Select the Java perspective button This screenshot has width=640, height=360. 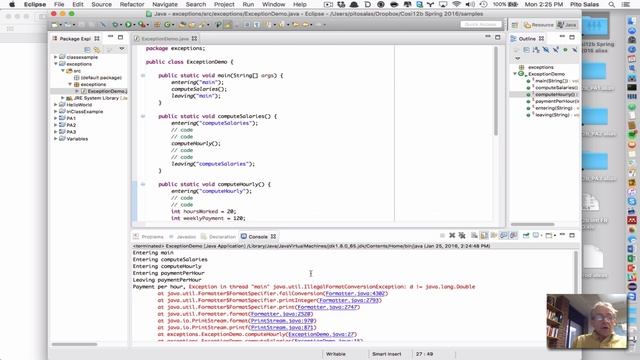coord(567,25)
